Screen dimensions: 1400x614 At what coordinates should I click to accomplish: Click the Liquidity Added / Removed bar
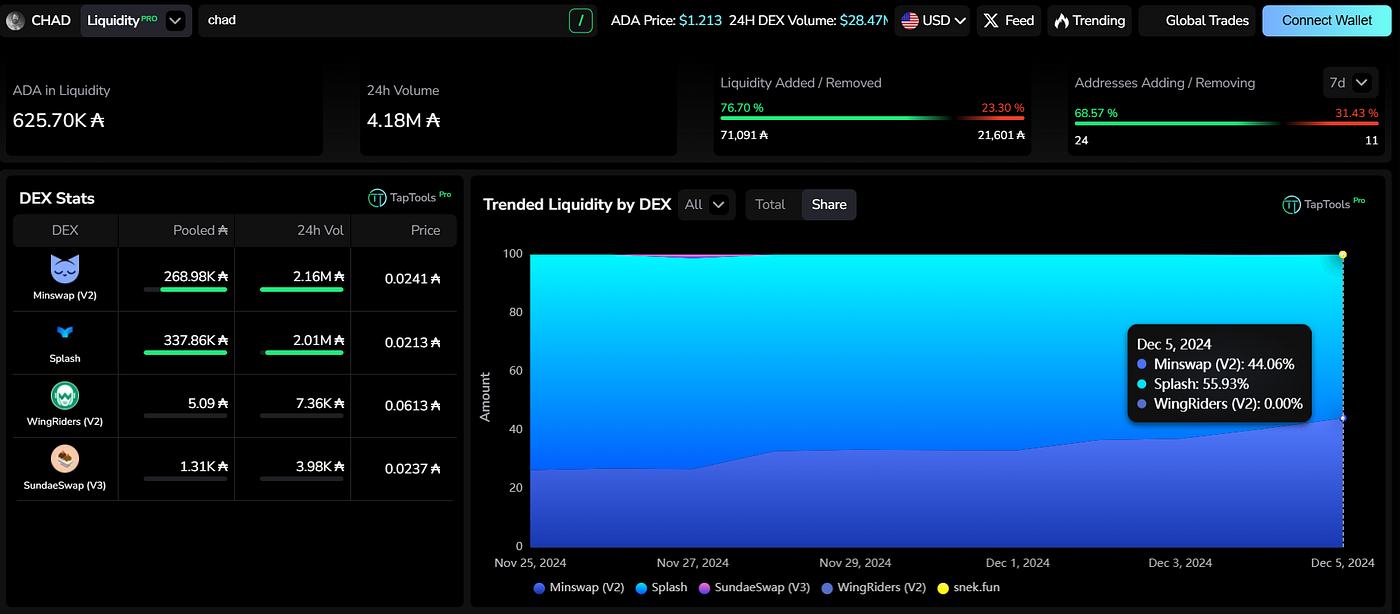pos(872,119)
